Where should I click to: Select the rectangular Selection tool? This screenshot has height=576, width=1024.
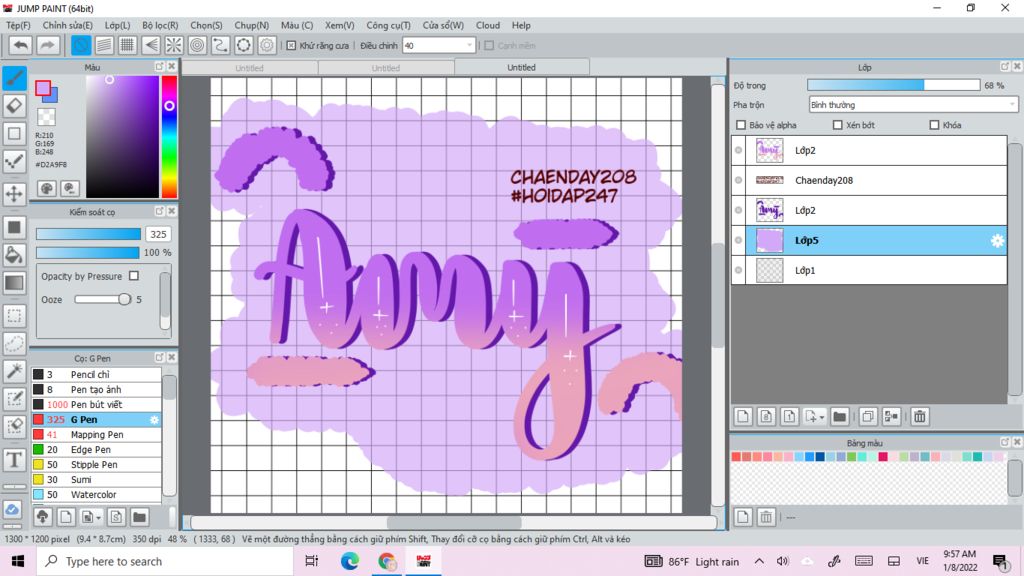pyautogui.click(x=14, y=316)
